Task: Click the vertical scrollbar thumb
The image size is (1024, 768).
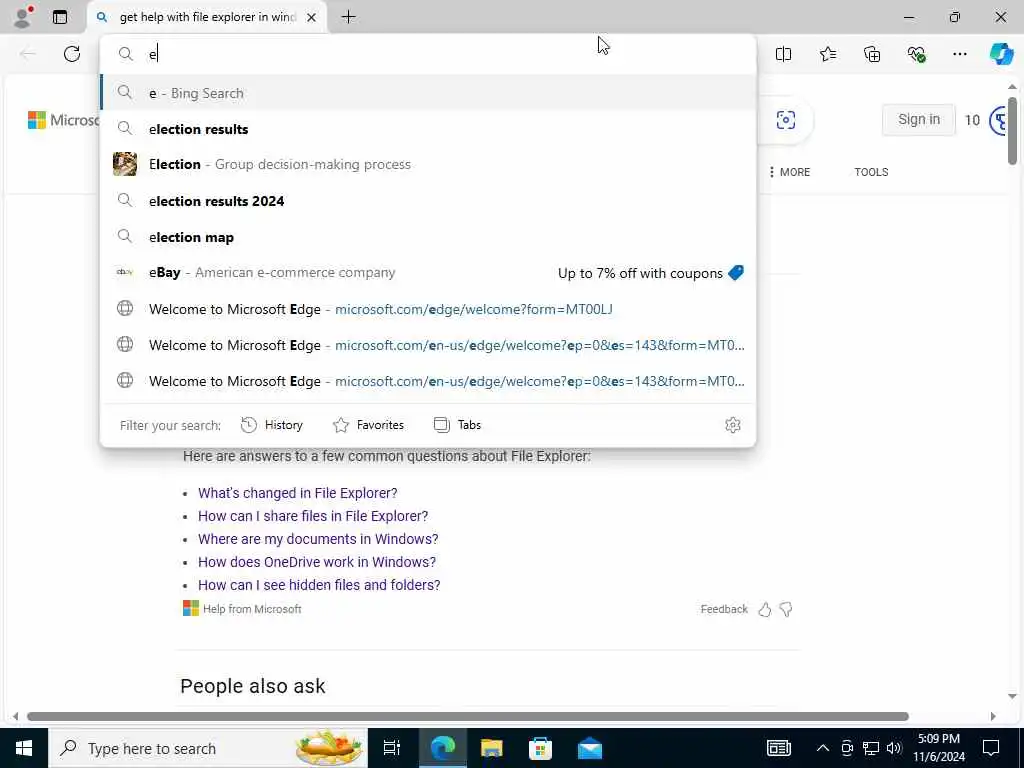Action: tap(1012, 131)
